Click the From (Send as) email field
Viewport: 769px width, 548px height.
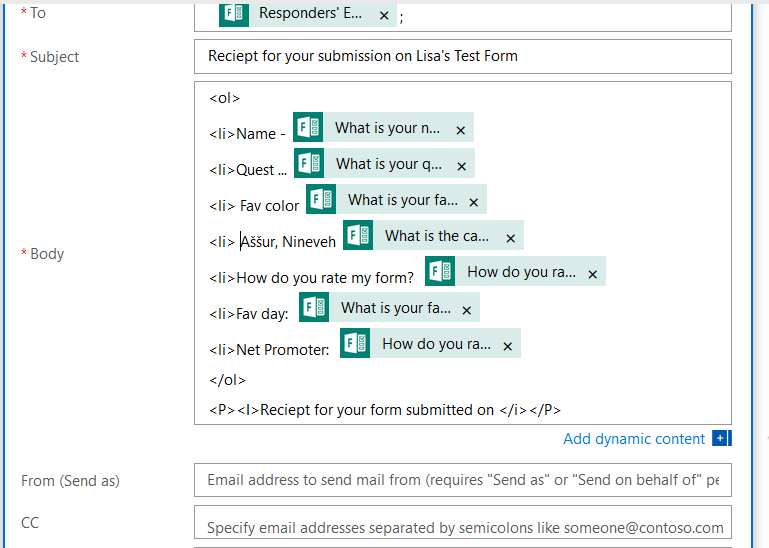[462, 480]
